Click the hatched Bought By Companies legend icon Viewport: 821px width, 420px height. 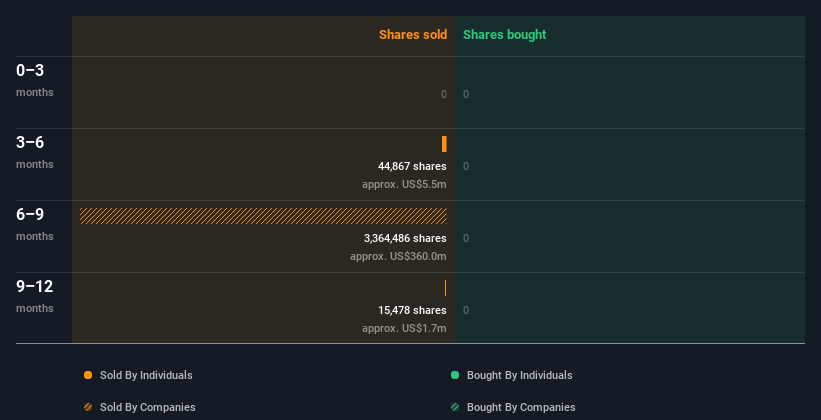[455, 407]
